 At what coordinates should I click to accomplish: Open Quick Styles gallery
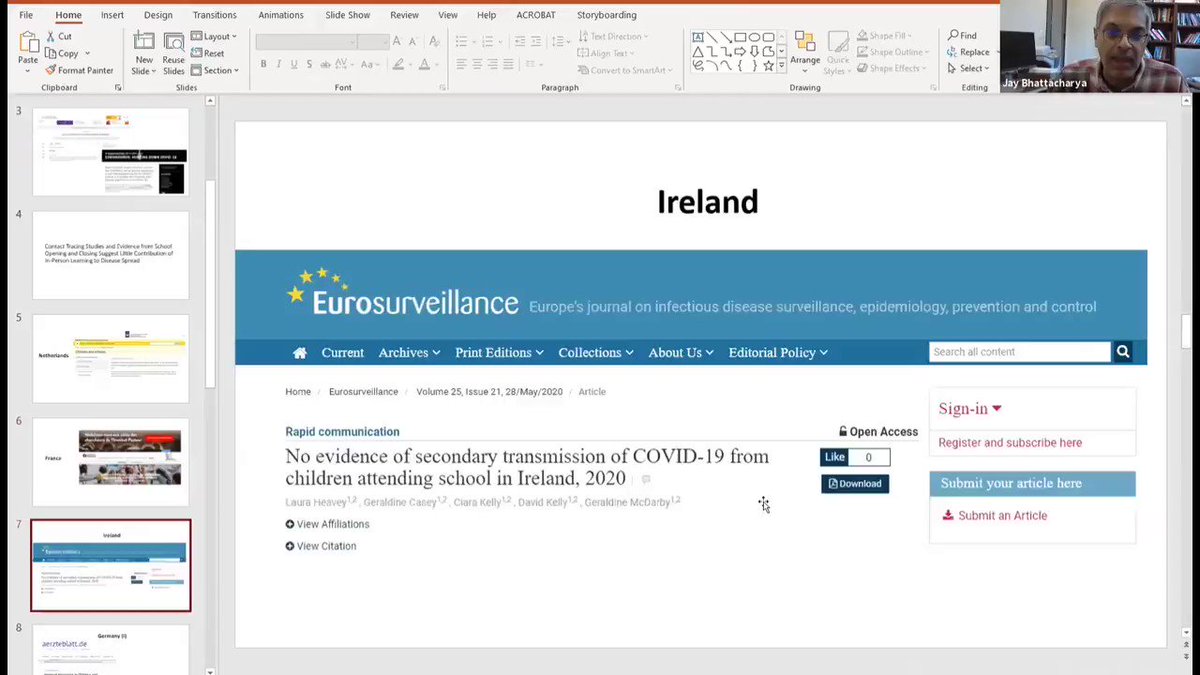[x=837, y=52]
